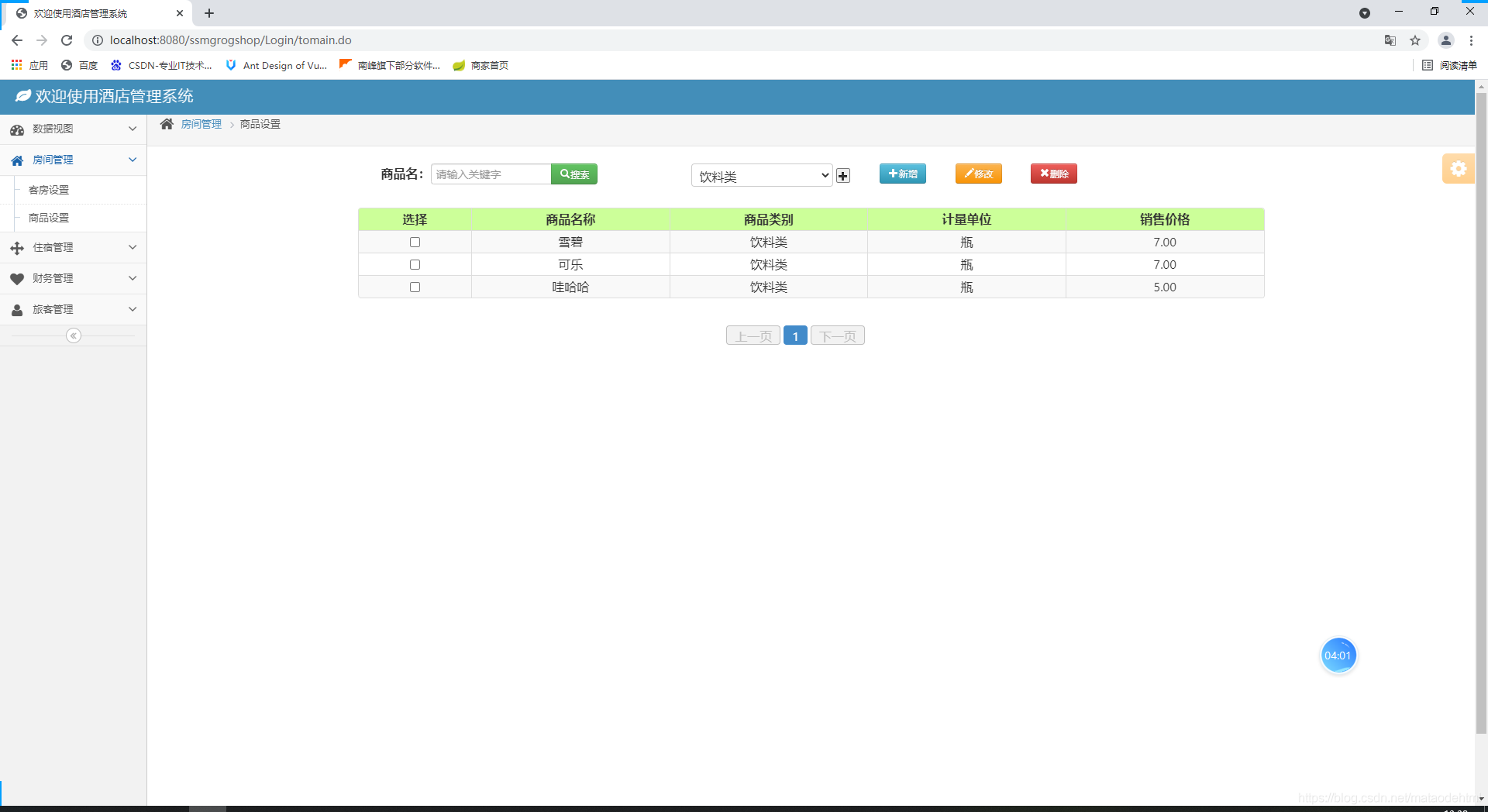Open 百度 bookmark
The image size is (1488, 812).
80,65
